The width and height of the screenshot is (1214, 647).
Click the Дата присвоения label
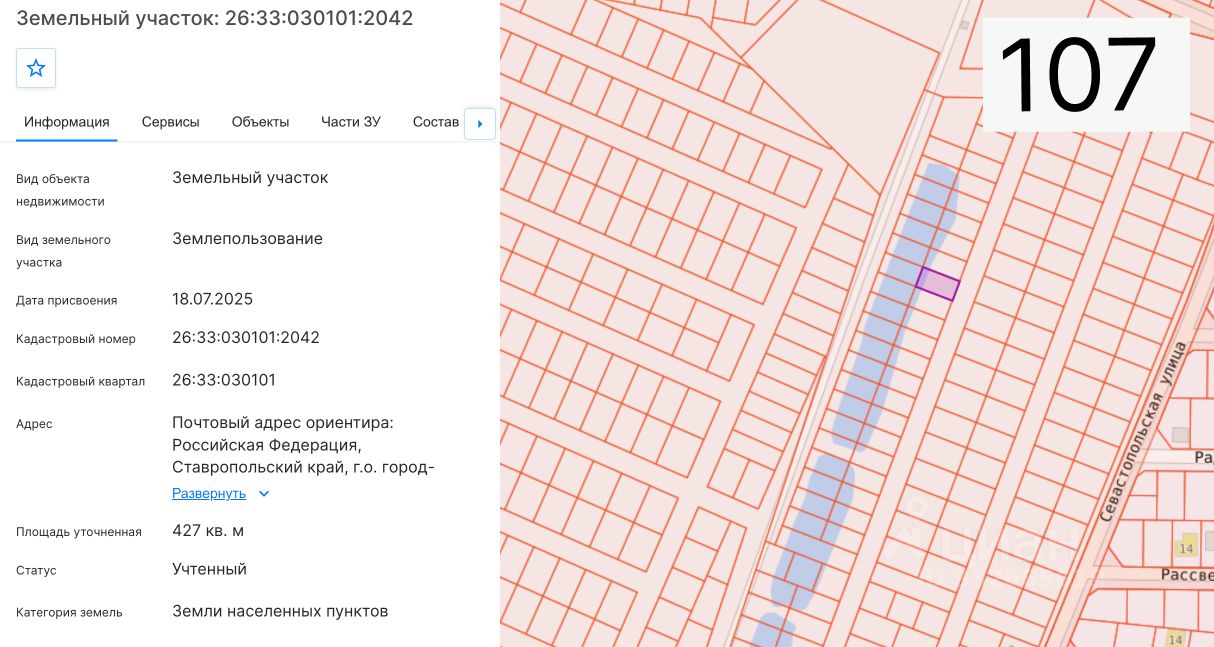[67, 300]
